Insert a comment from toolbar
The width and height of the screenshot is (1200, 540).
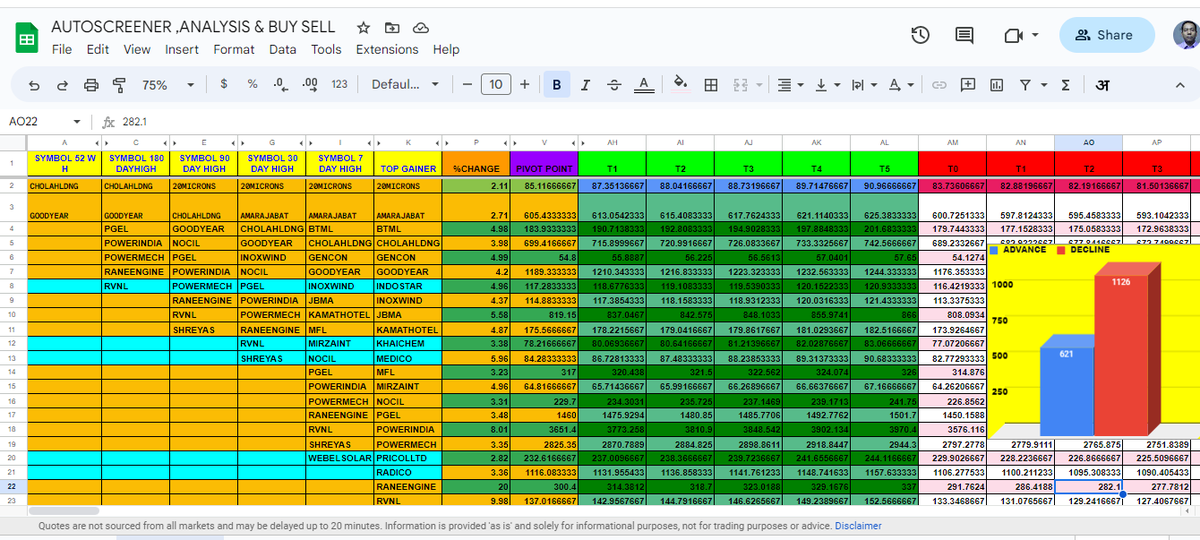click(967, 85)
